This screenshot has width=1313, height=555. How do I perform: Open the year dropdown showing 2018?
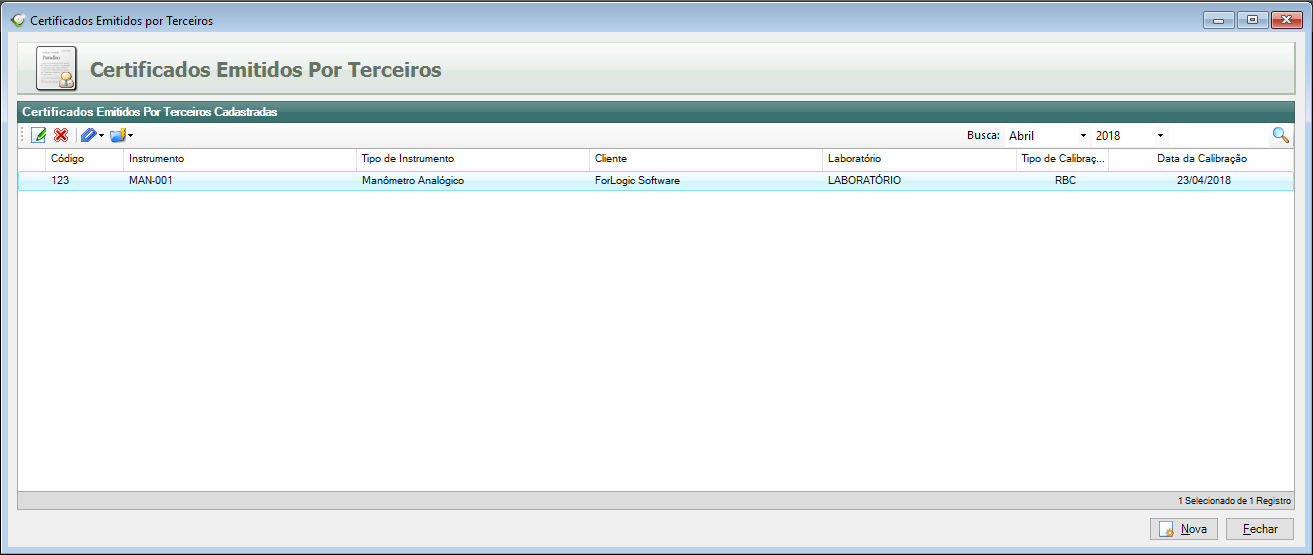tap(1129, 135)
